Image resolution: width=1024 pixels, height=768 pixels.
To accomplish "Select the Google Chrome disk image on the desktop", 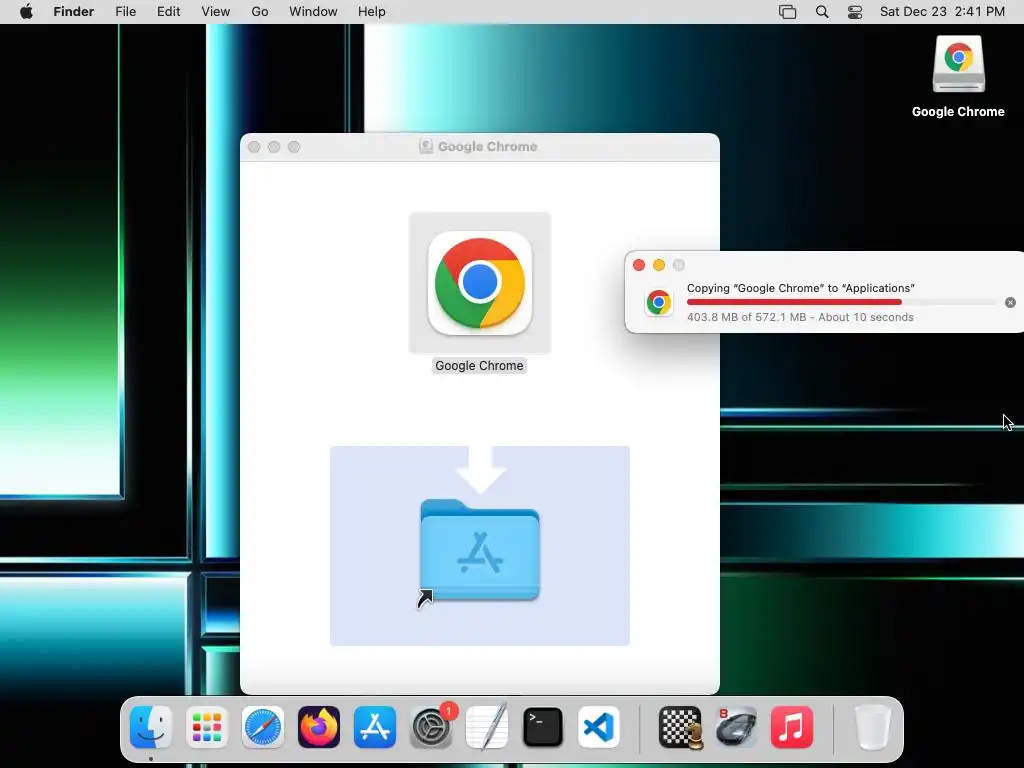I will (958, 64).
